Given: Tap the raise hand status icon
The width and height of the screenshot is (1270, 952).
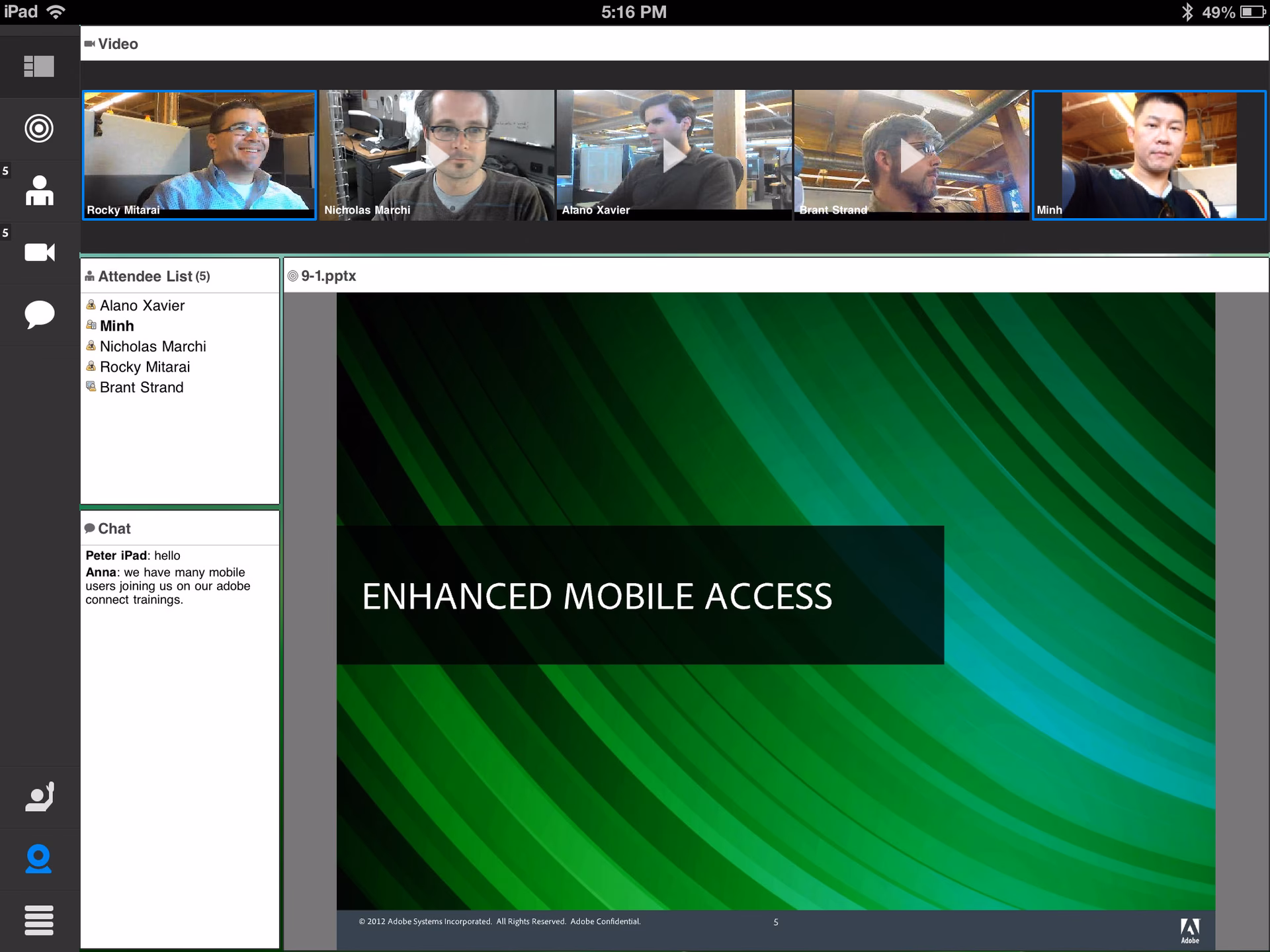Looking at the screenshot, I should tap(39, 797).
